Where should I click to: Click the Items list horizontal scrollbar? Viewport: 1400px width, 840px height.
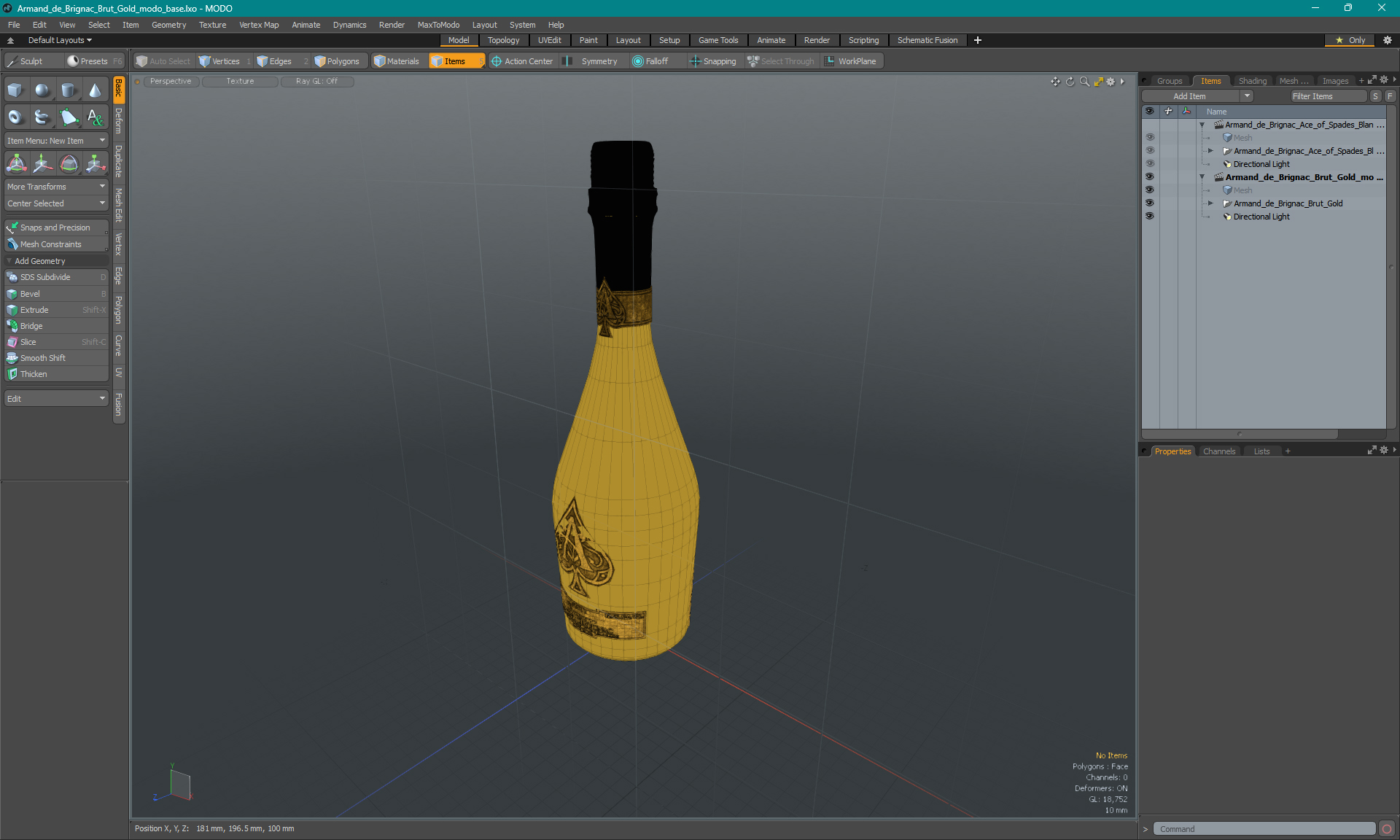pyautogui.click(x=1240, y=434)
